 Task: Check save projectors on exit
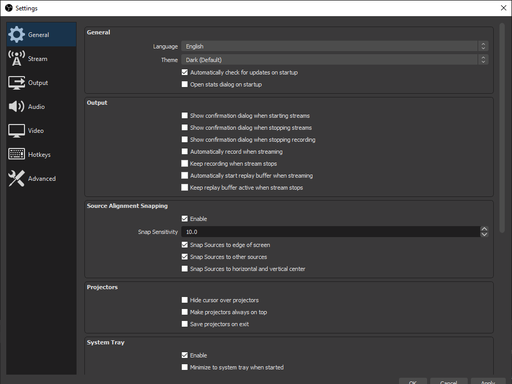click(185, 324)
